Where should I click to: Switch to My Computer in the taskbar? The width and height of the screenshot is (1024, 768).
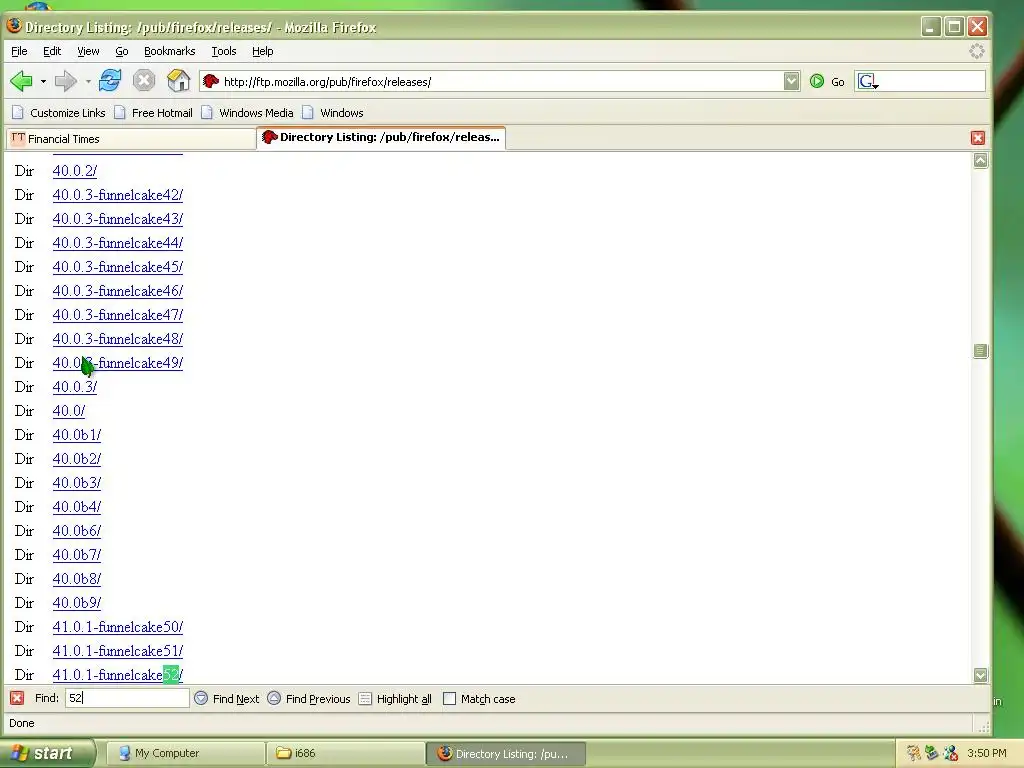click(185, 753)
